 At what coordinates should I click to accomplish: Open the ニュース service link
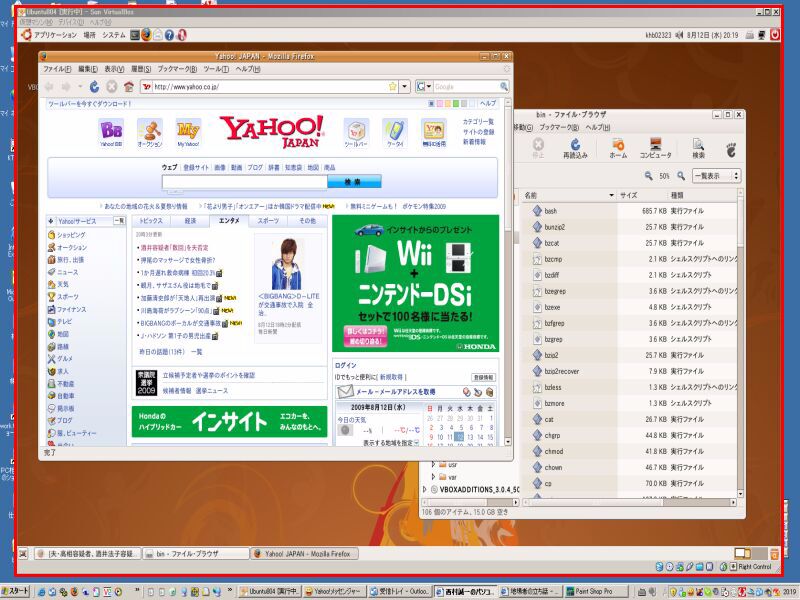[67, 272]
